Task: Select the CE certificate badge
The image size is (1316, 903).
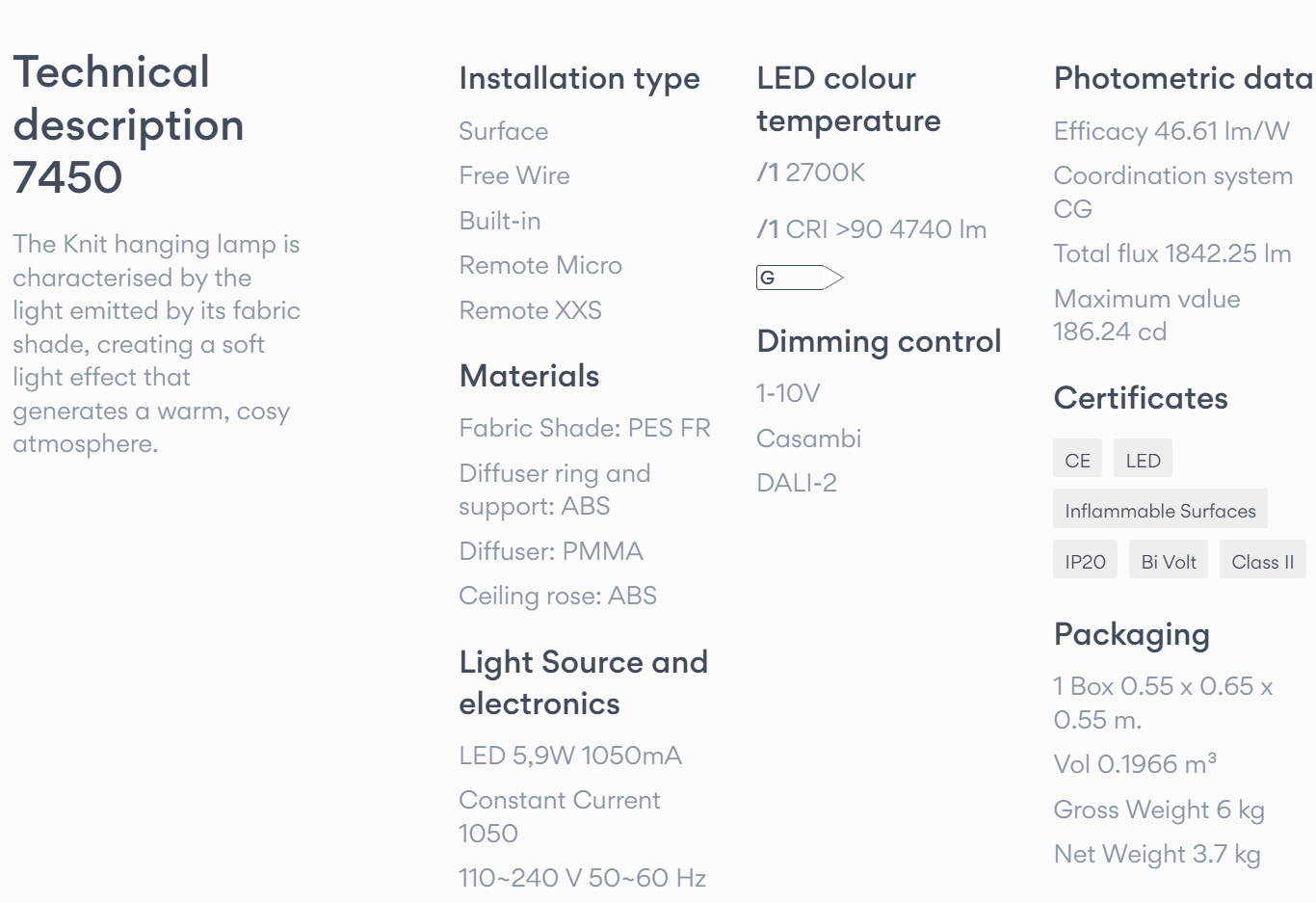Action: (1078, 460)
